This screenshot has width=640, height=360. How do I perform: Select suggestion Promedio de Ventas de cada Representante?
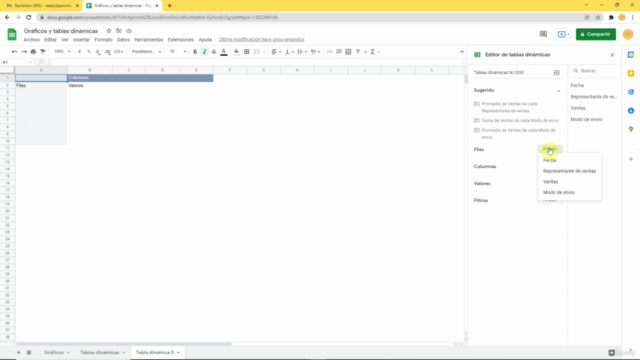(509, 107)
